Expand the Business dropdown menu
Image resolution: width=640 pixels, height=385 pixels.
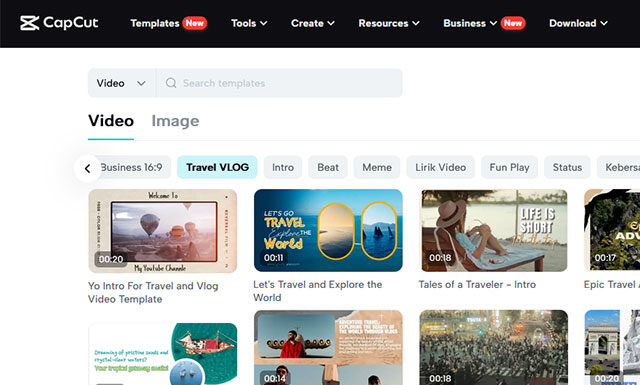coord(470,23)
